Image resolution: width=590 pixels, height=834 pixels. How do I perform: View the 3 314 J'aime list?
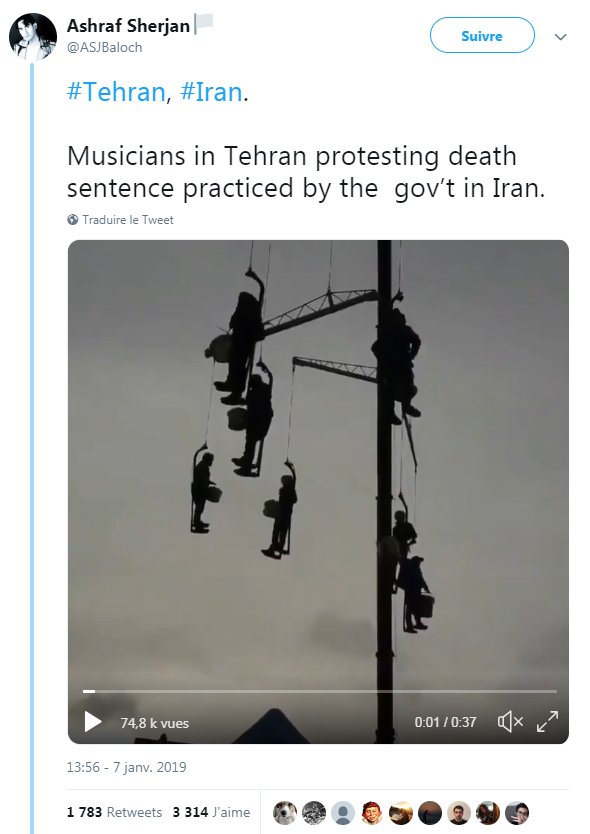211,812
